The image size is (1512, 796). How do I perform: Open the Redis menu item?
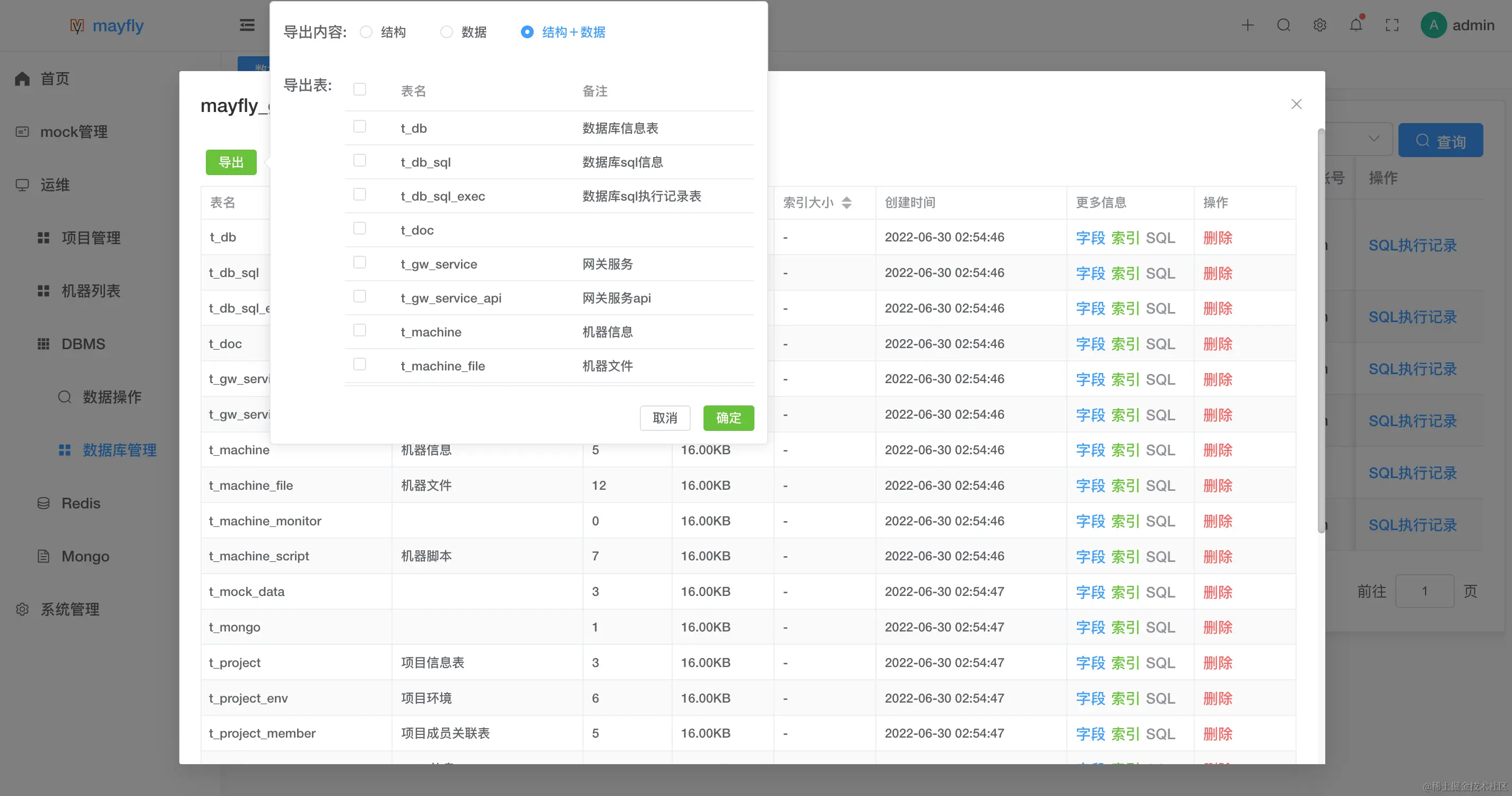[x=81, y=503]
